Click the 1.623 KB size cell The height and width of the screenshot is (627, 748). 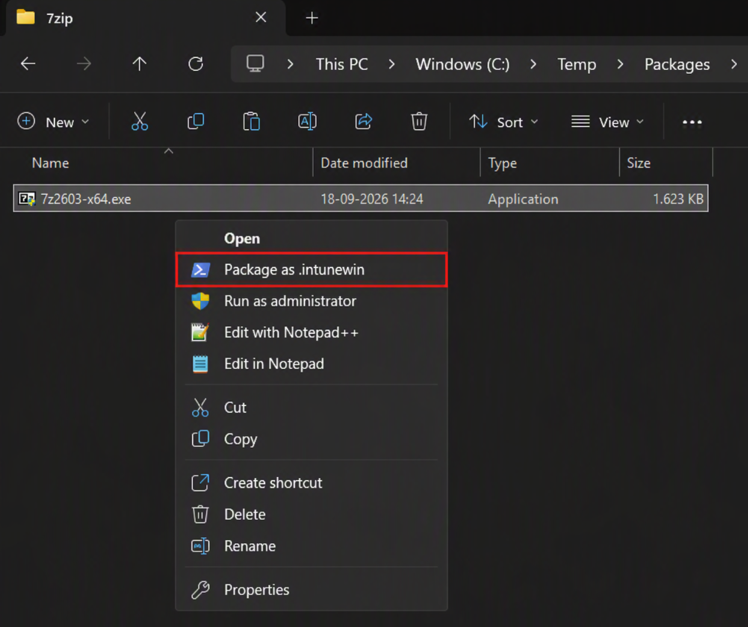click(x=678, y=199)
